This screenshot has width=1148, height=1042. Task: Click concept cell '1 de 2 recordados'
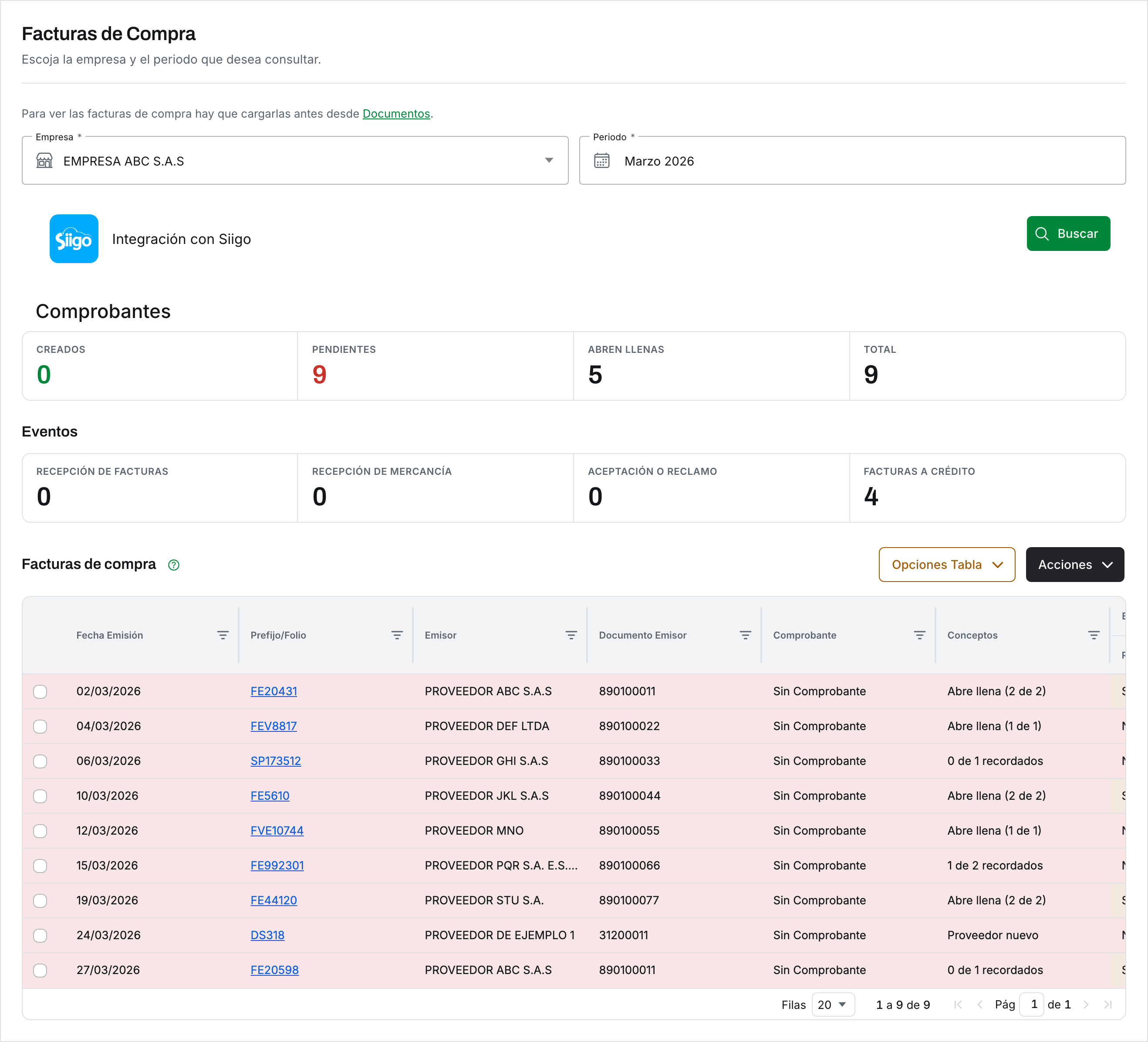coord(995,866)
